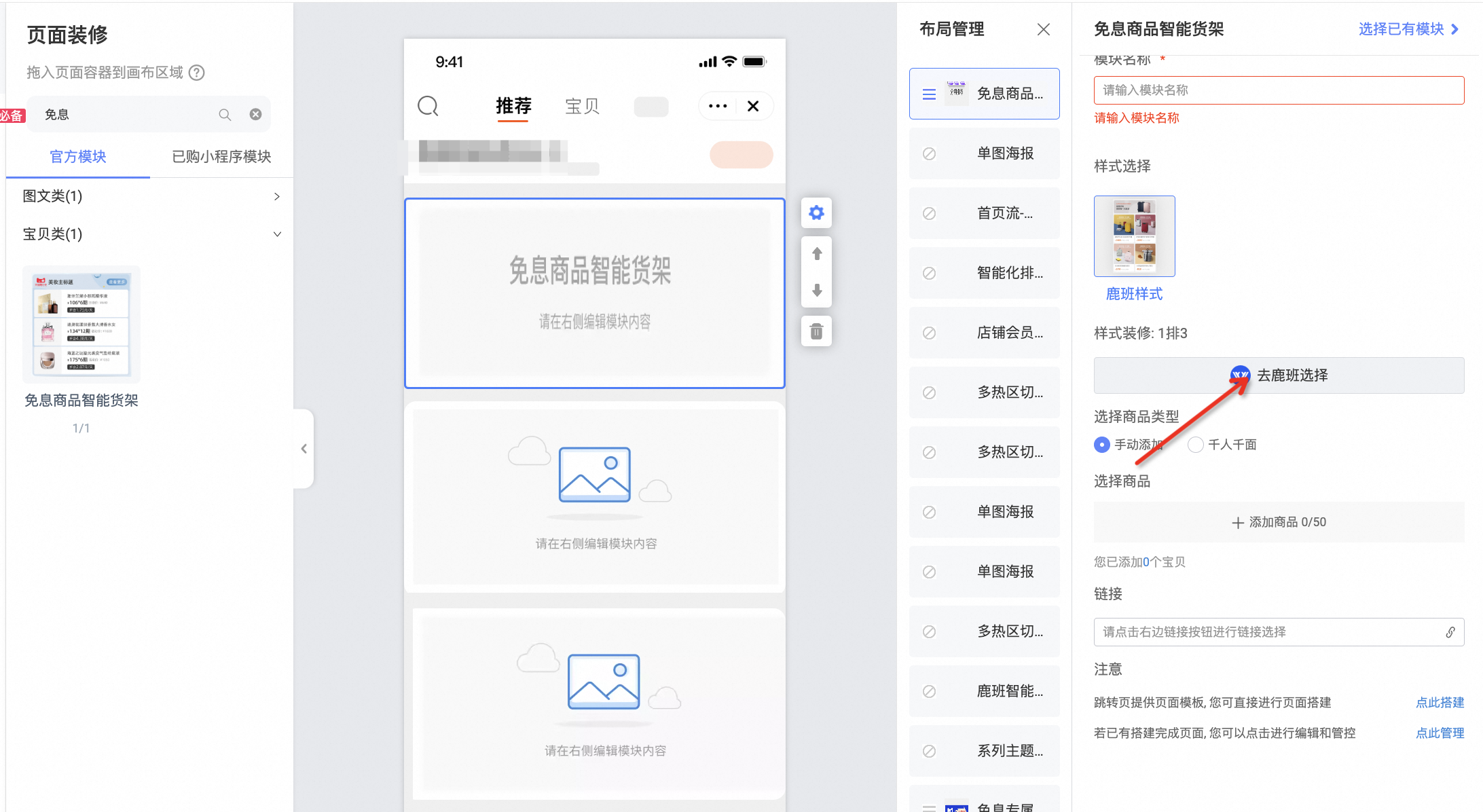Screen dimensions: 1483x812
Task: Select 宝贝 tab in phone preview
Action: (583, 106)
